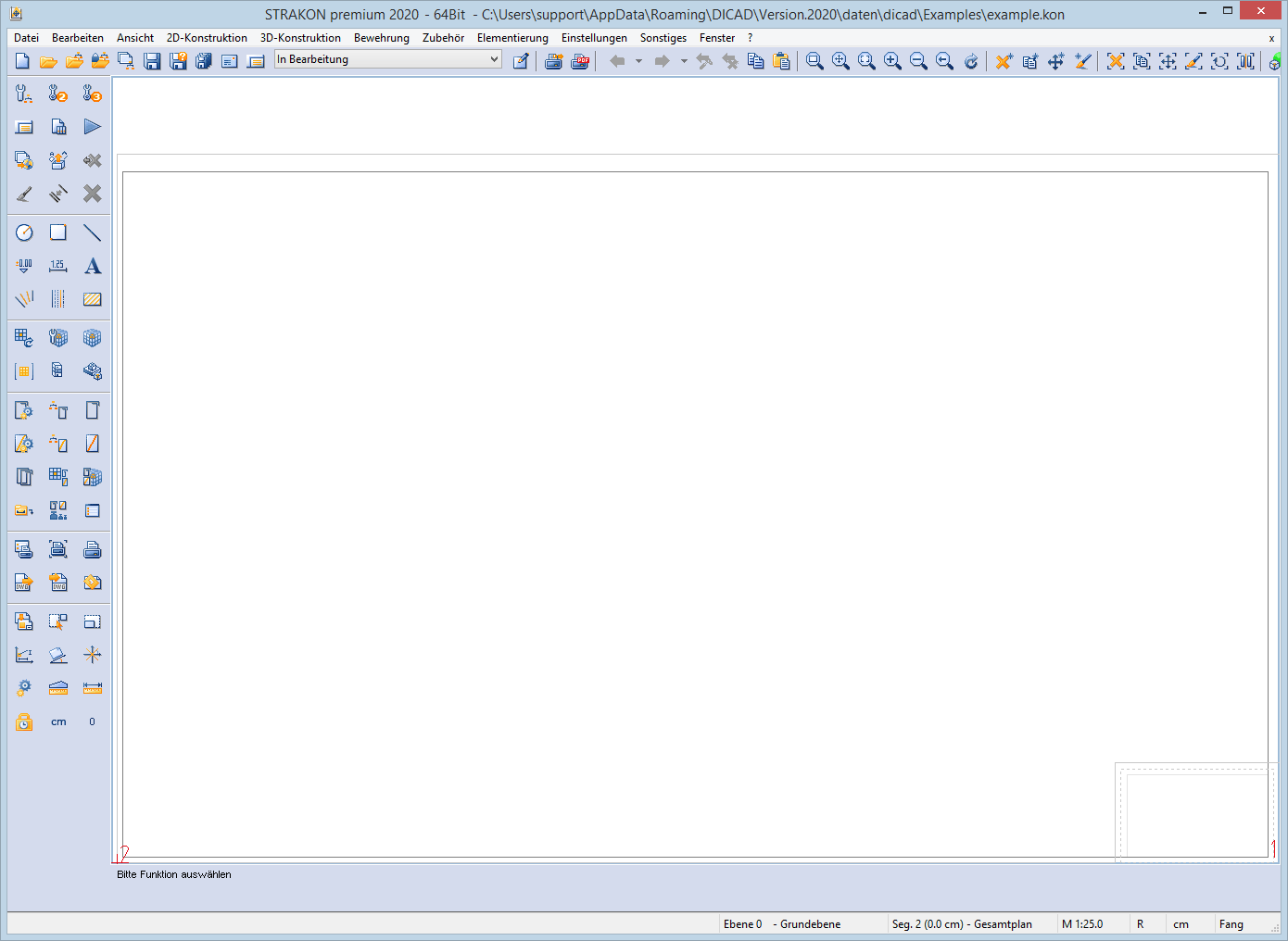Image resolution: width=1288 pixels, height=941 pixels.
Task: Open the 'In Bearbeitung' status dropdown
Action: pos(388,59)
